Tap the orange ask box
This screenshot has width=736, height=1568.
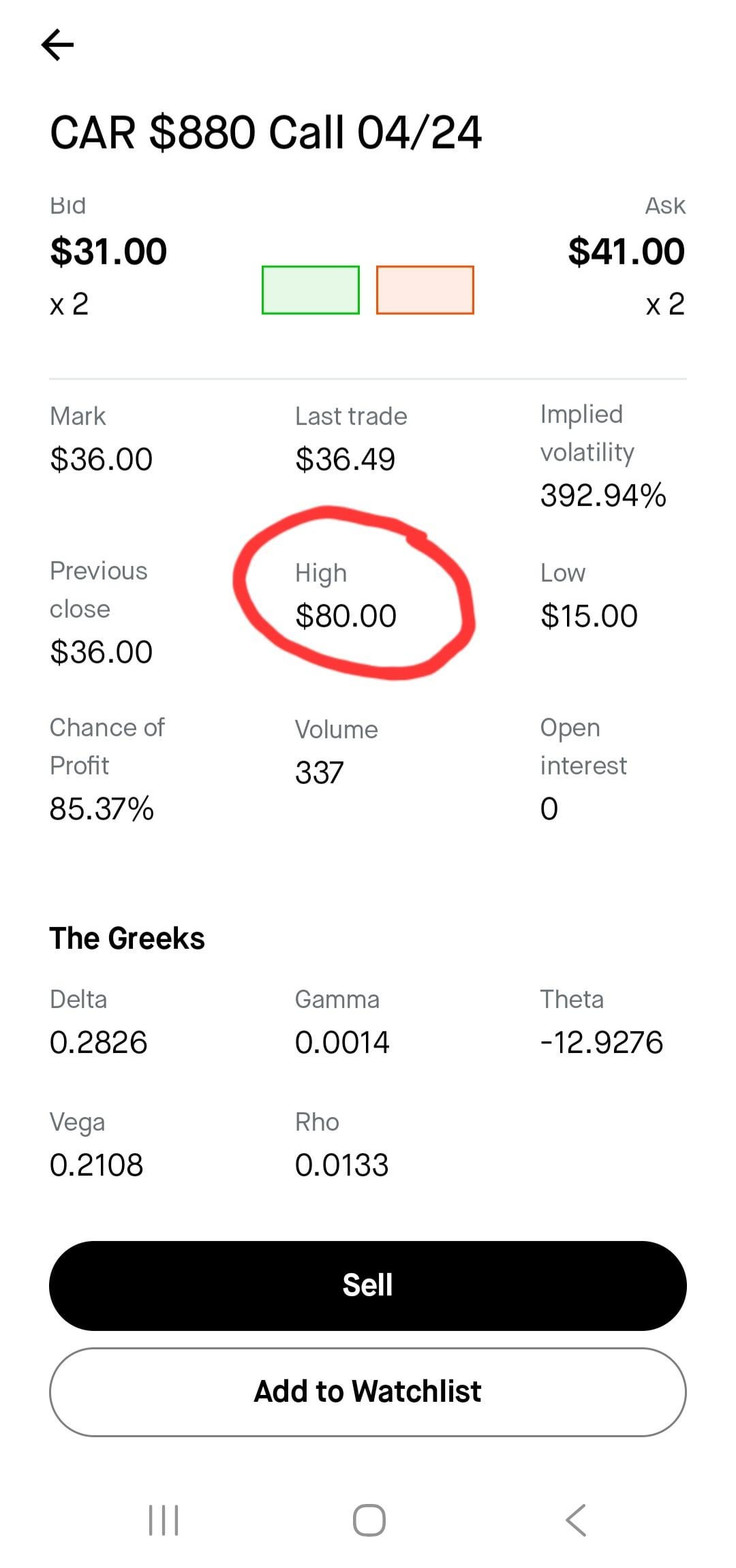tap(425, 290)
